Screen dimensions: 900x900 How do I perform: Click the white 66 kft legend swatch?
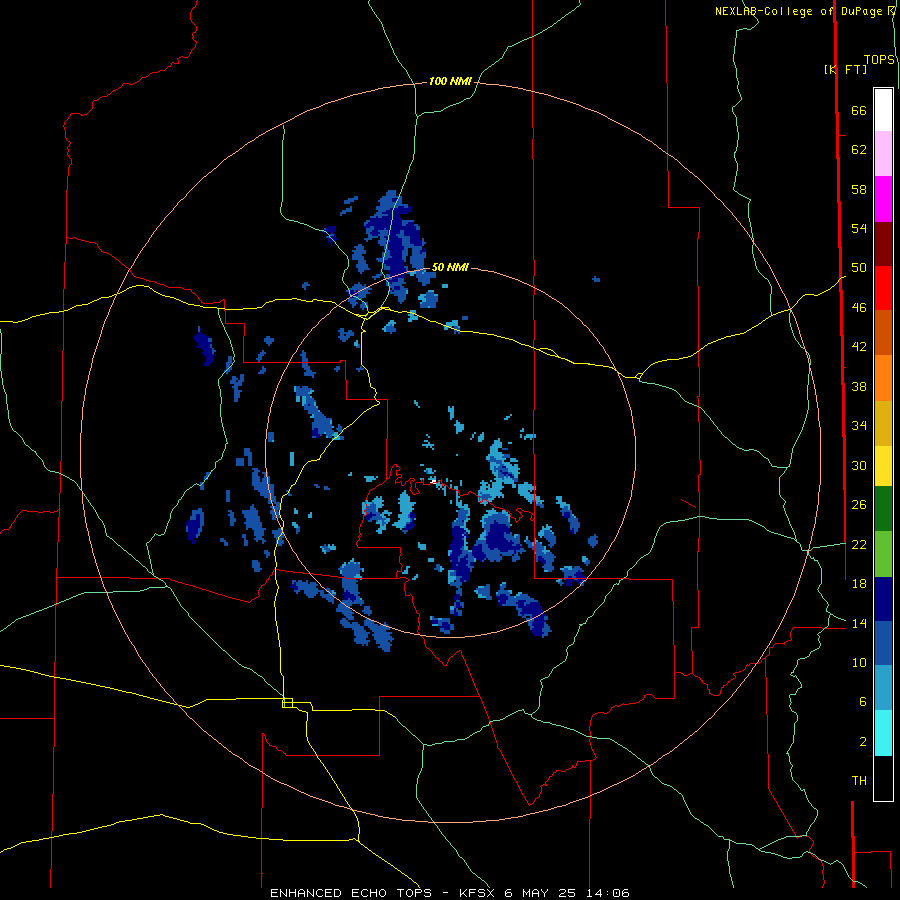[x=883, y=110]
